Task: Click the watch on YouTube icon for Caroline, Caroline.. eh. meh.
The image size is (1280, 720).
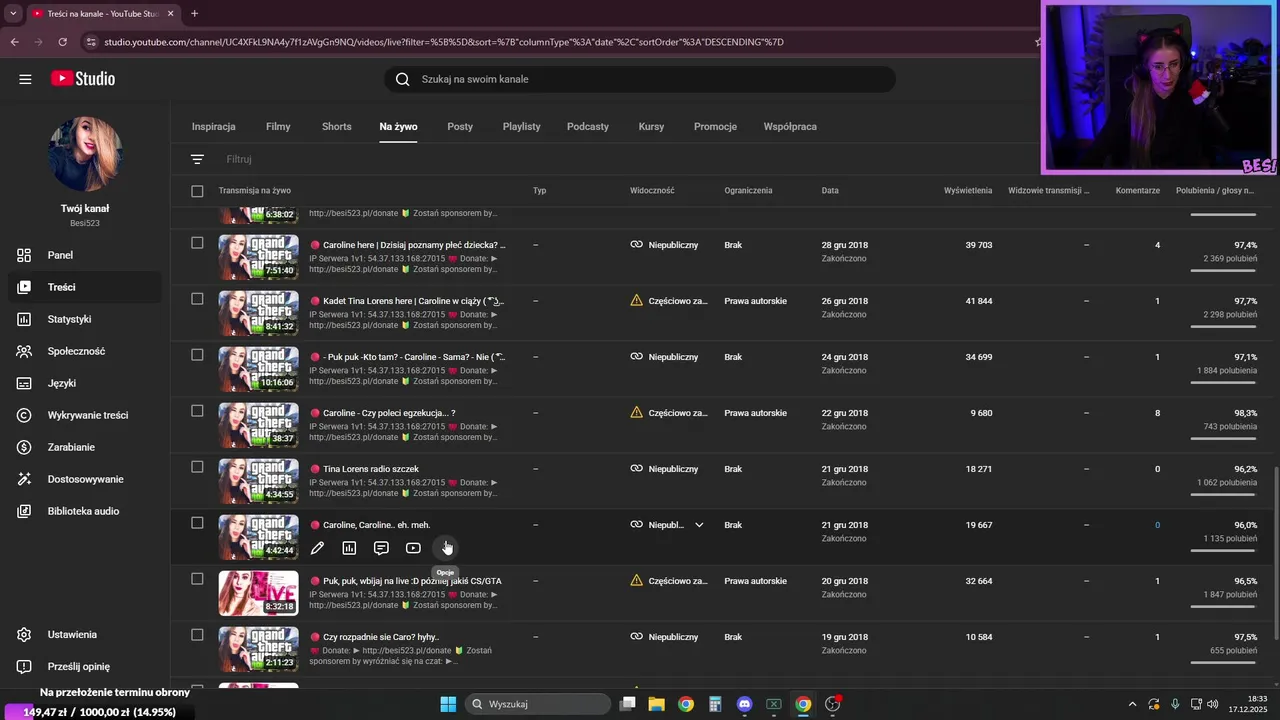Action: tap(413, 548)
